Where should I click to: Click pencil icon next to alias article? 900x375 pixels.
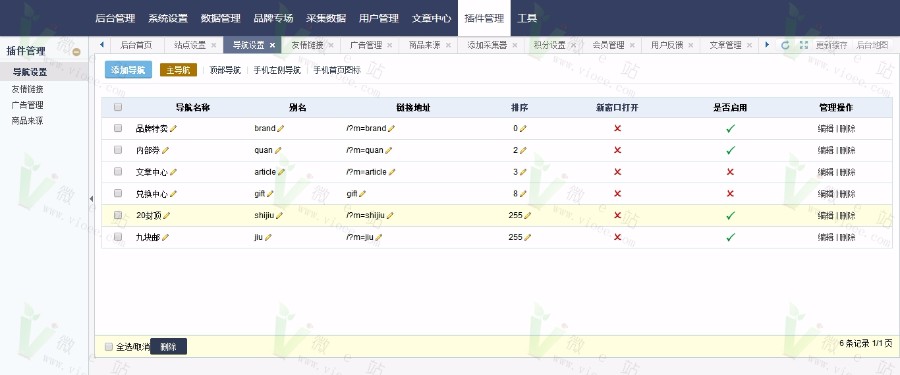281,172
